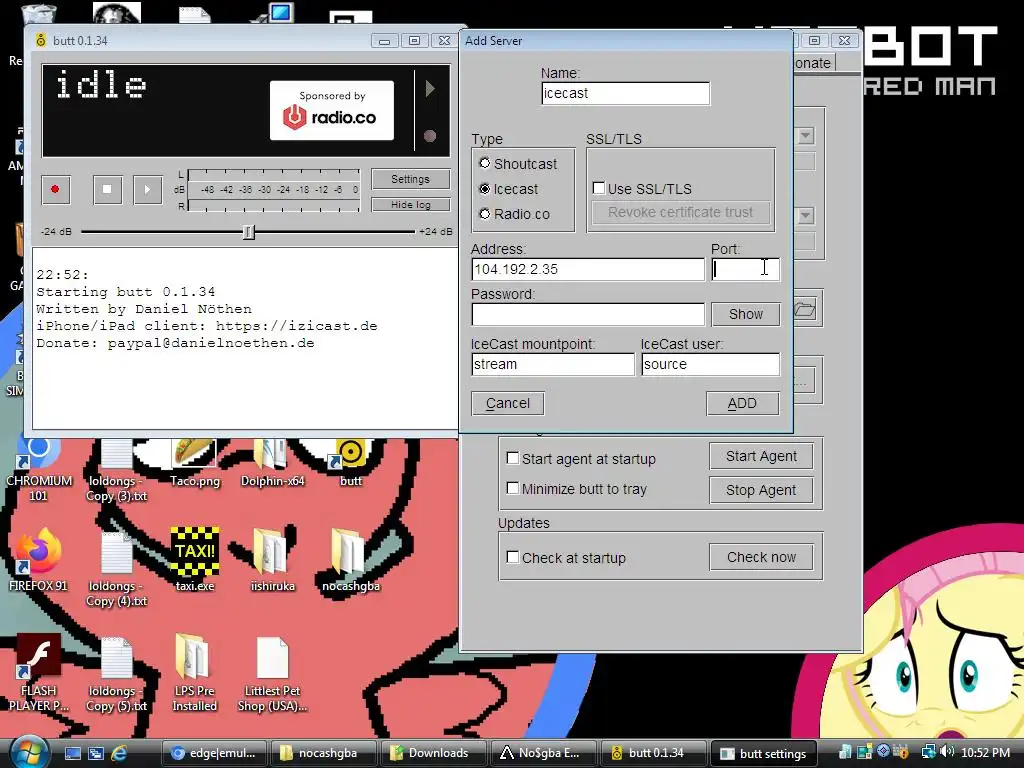Click the server Name field
This screenshot has width=1024, height=768.
pyautogui.click(x=626, y=93)
